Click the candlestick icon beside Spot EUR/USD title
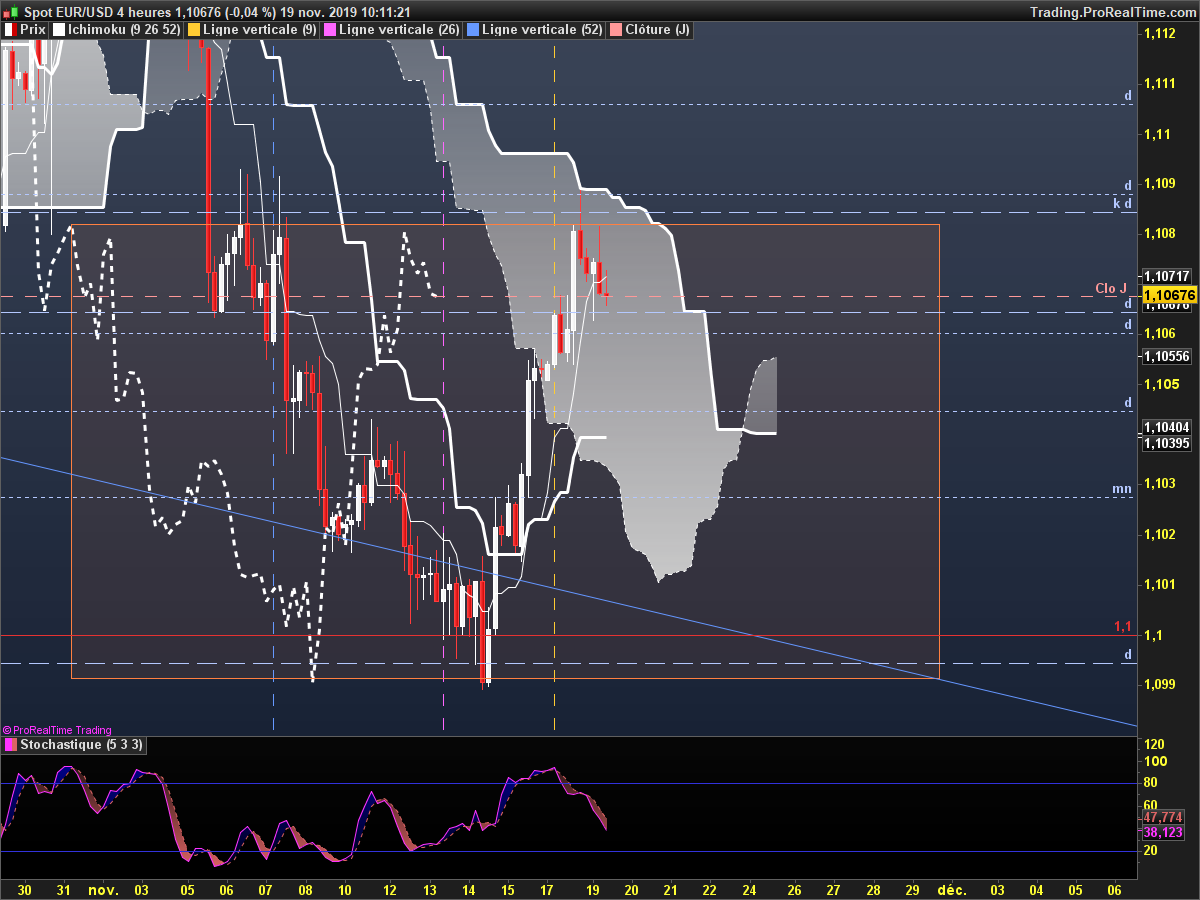Viewport: 1200px width, 900px height. [10, 11]
